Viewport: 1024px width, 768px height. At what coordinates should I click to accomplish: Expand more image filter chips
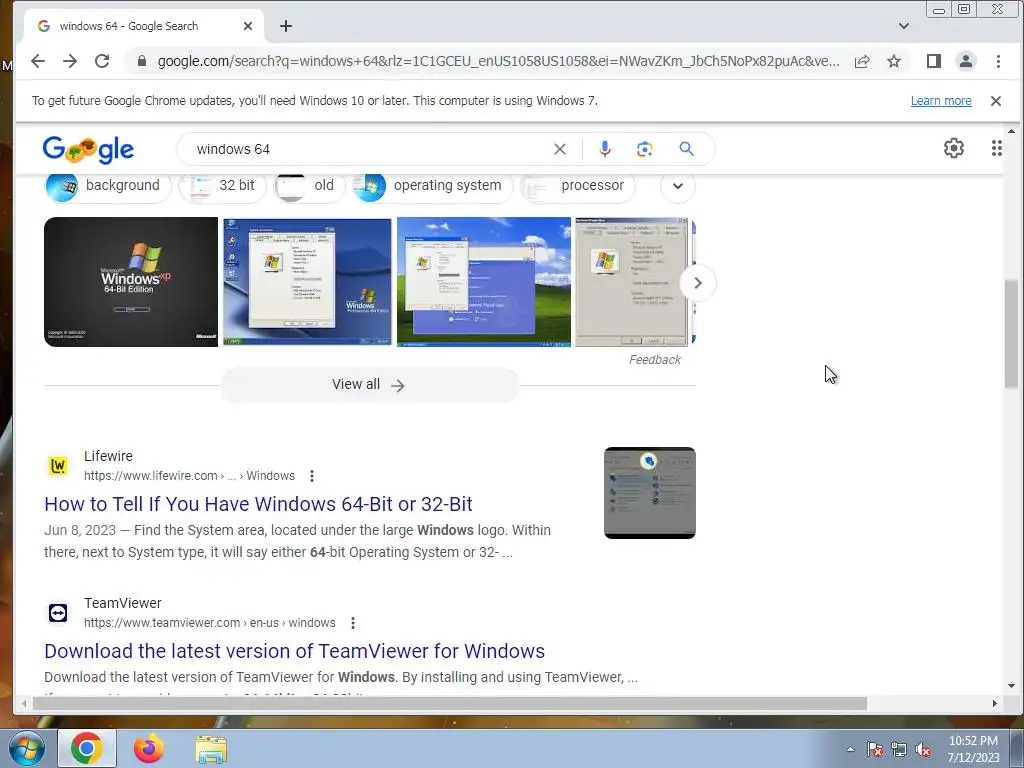tap(678, 186)
